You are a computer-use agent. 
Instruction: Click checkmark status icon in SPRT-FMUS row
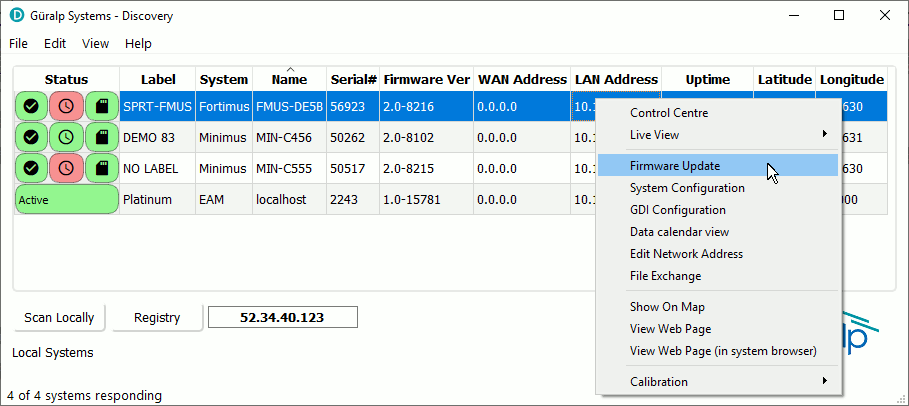[x=31, y=106]
